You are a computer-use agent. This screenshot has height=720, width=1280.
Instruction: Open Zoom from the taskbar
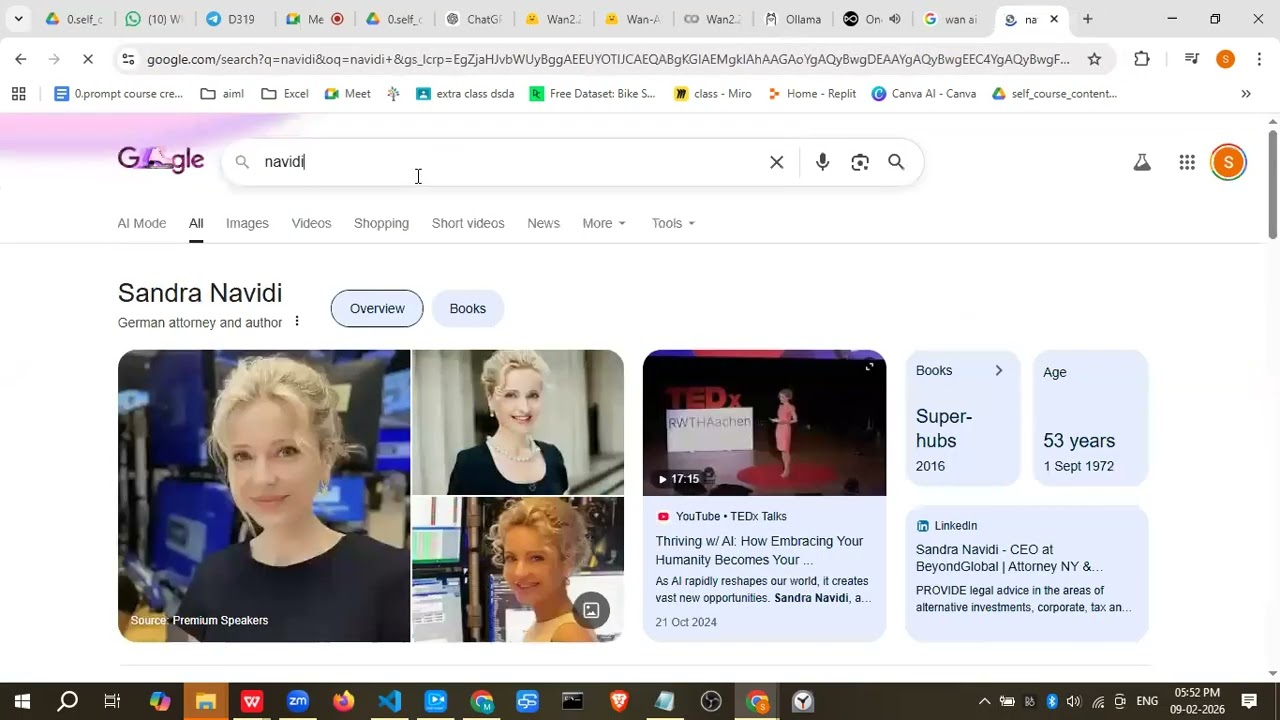coord(298,701)
